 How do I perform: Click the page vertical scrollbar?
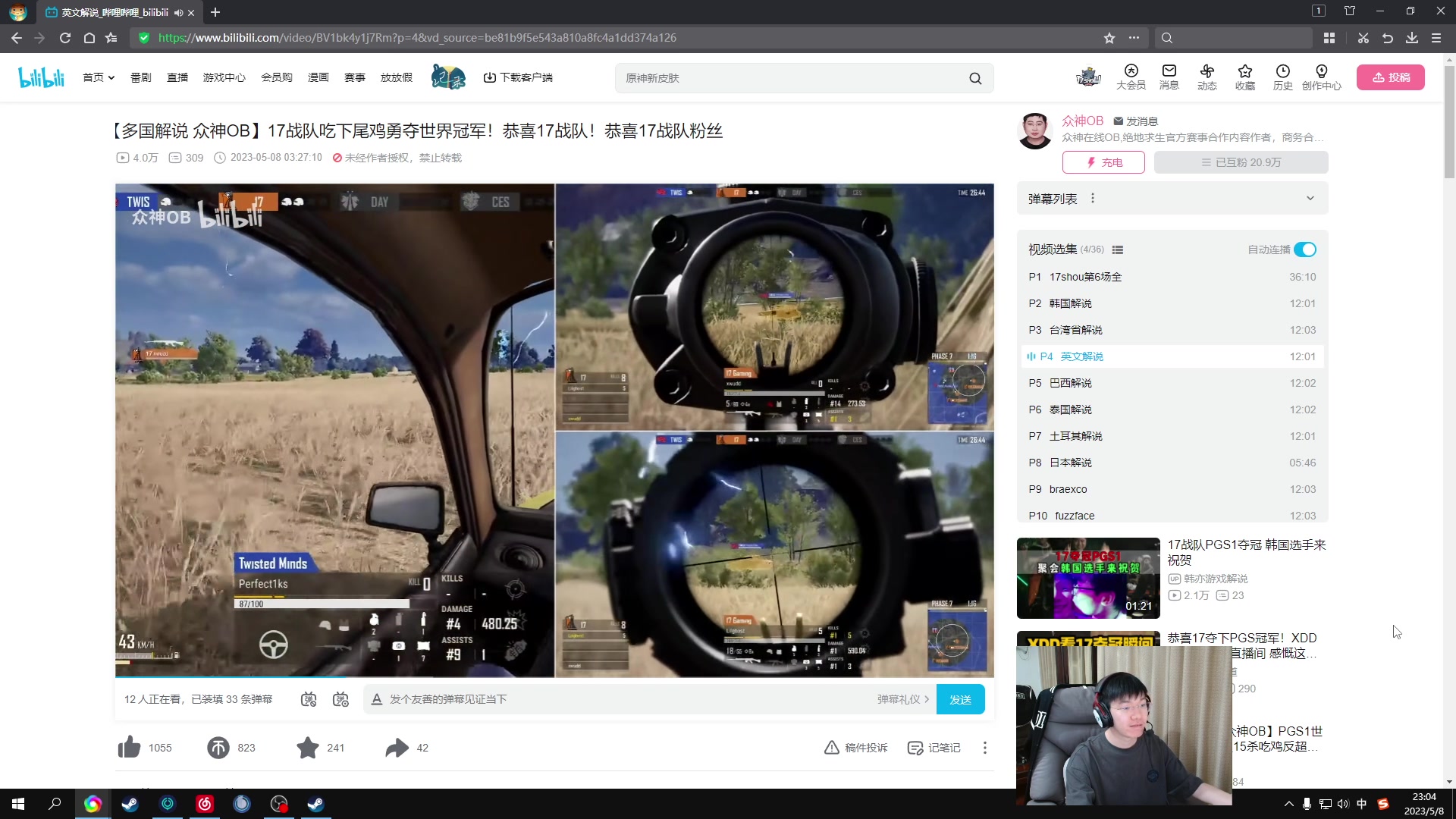1449,121
